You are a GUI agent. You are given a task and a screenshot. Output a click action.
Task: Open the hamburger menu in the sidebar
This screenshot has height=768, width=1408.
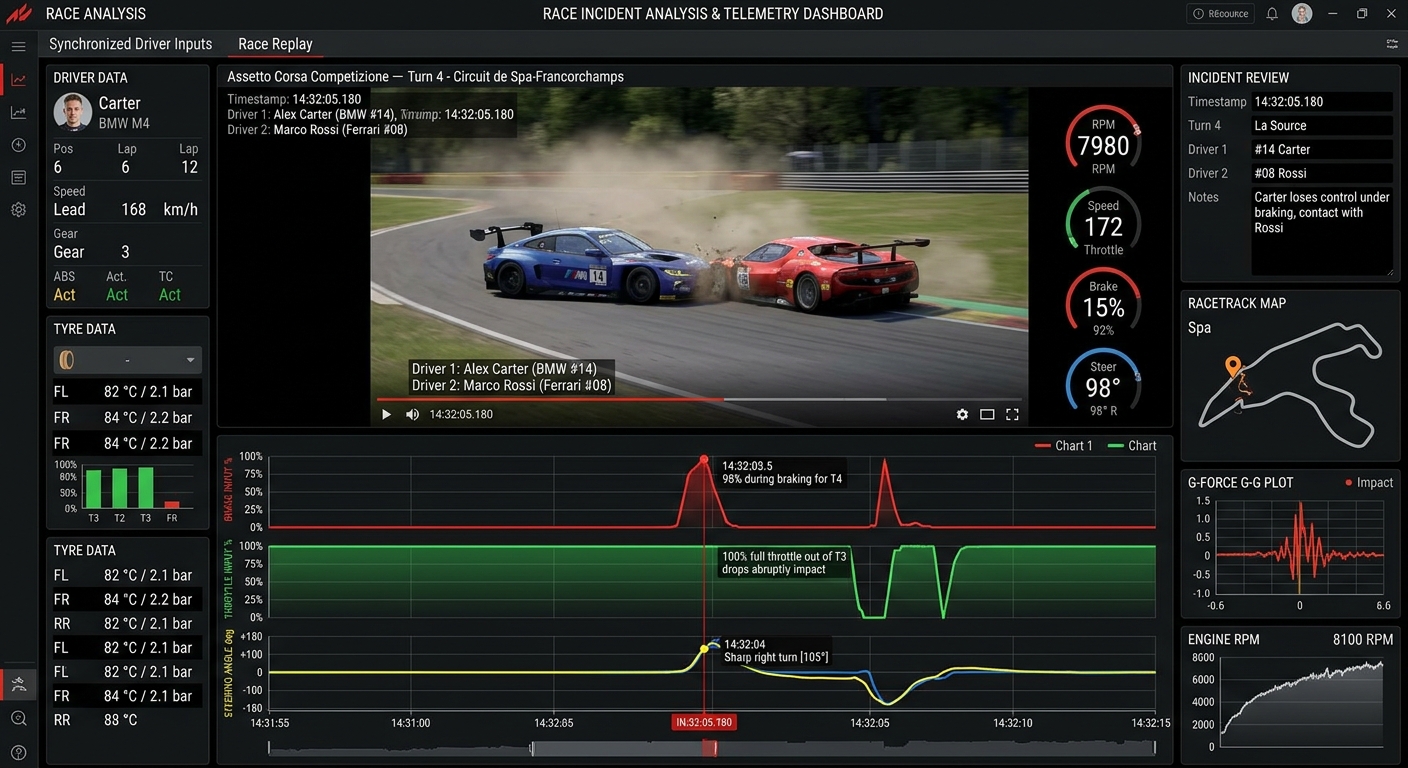[x=18, y=47]
